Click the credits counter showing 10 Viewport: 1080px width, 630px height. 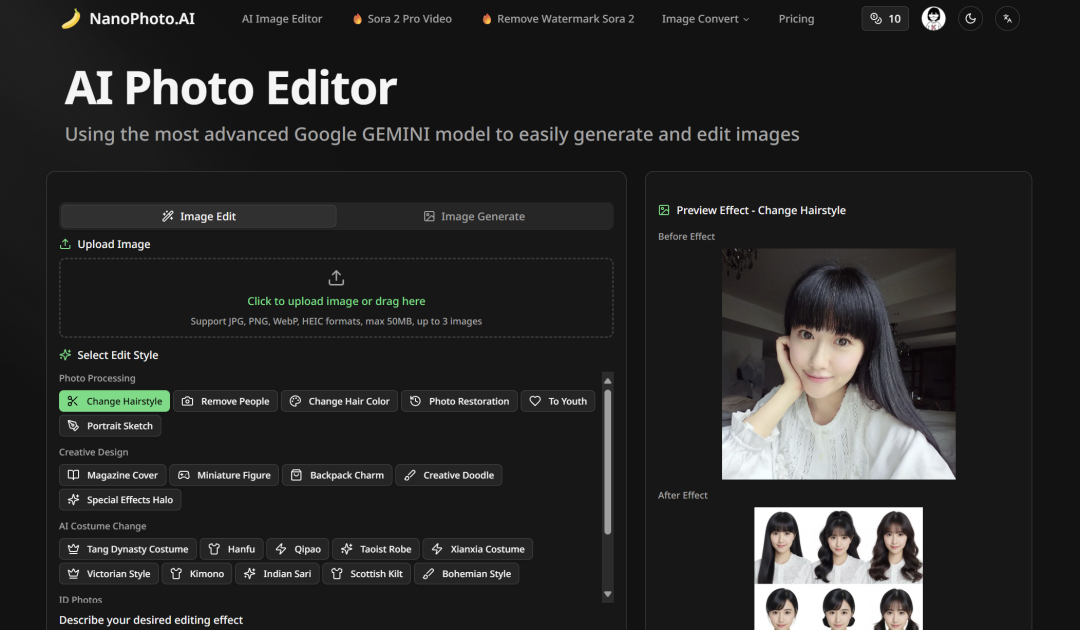[885, 19]
